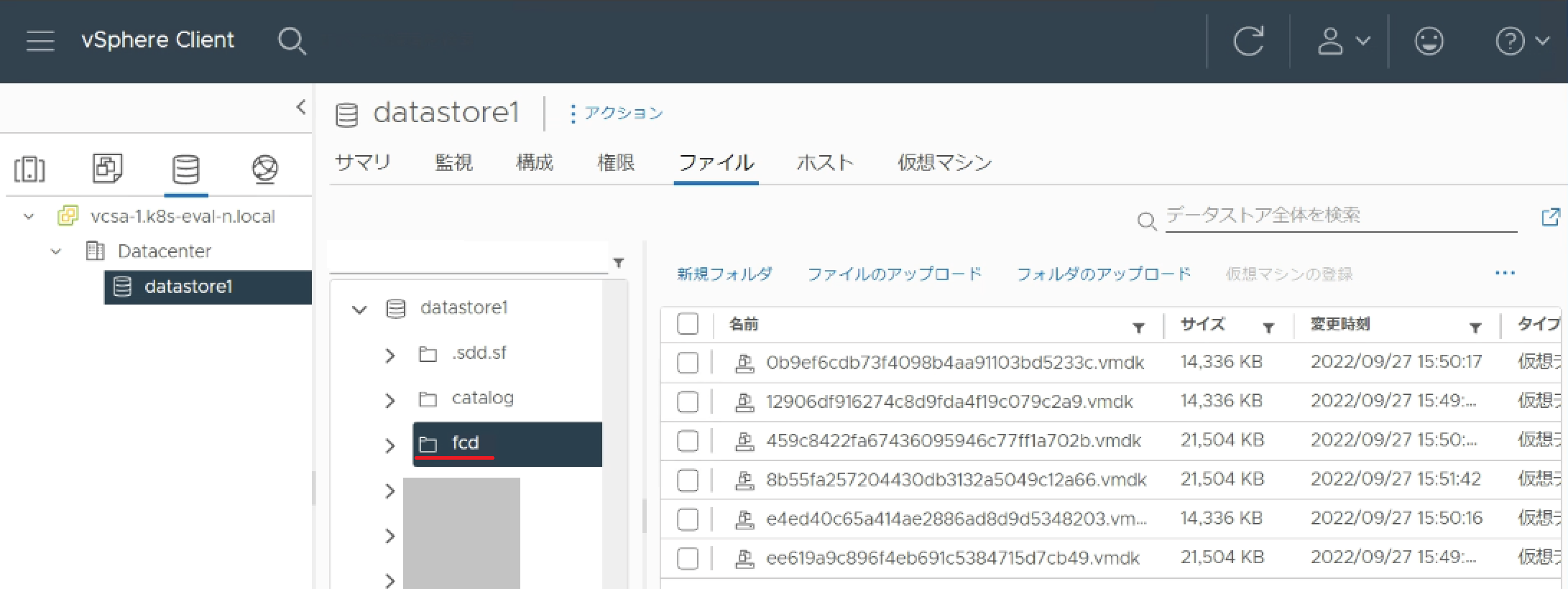
Task: Open the more actions ellipsis menu
Action: tap(1505, 273)
